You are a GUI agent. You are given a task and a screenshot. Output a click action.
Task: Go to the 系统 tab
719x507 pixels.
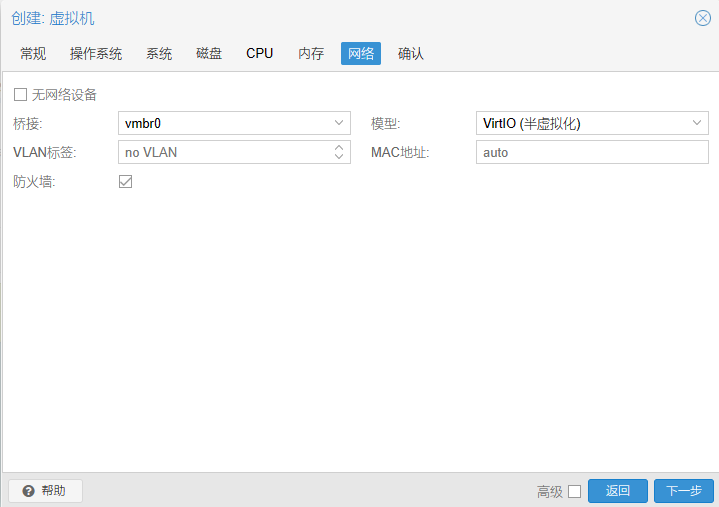tap(159, 54)
